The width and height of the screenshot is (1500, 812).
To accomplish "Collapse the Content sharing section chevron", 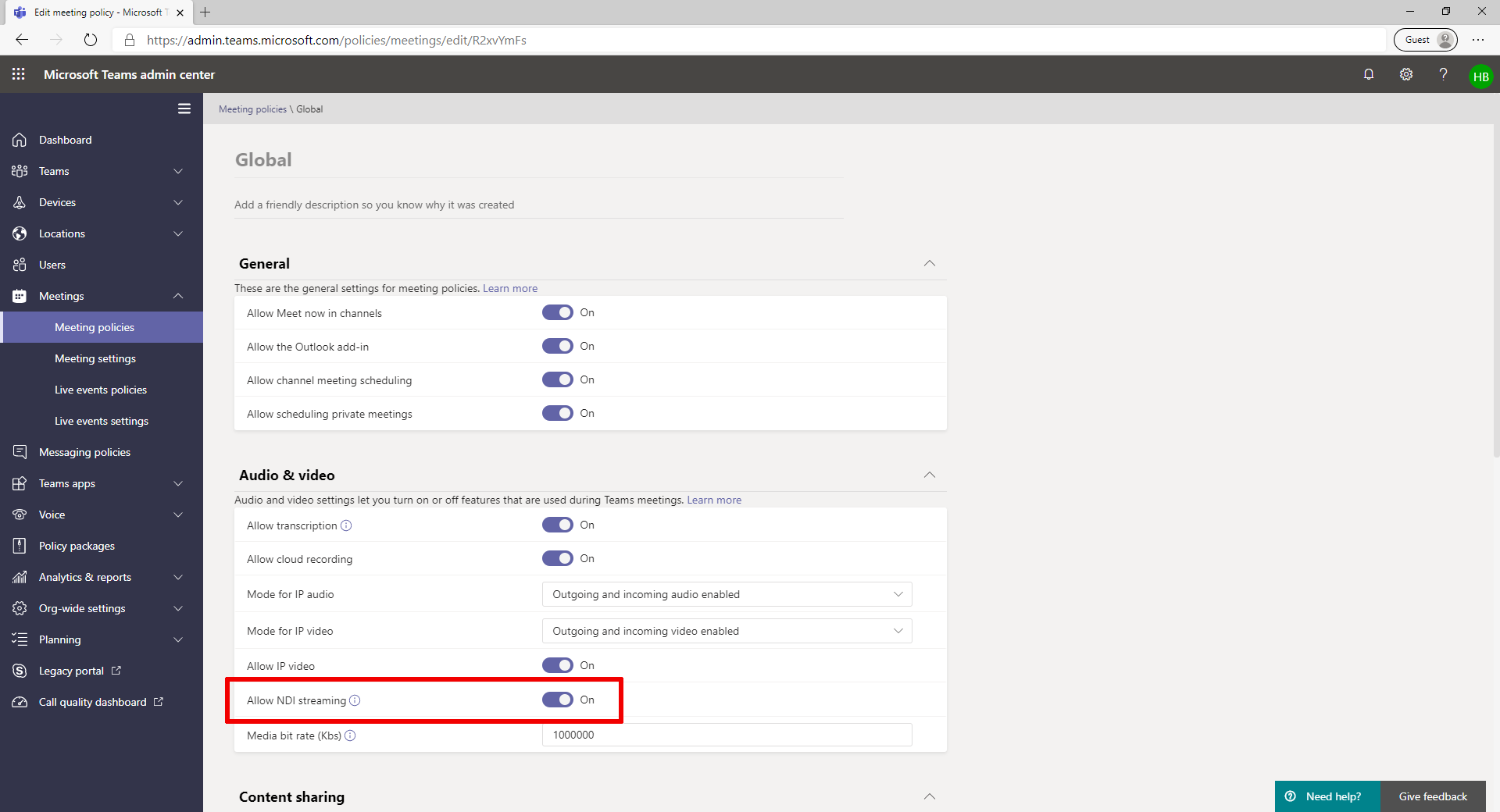I will coord(930,797).
